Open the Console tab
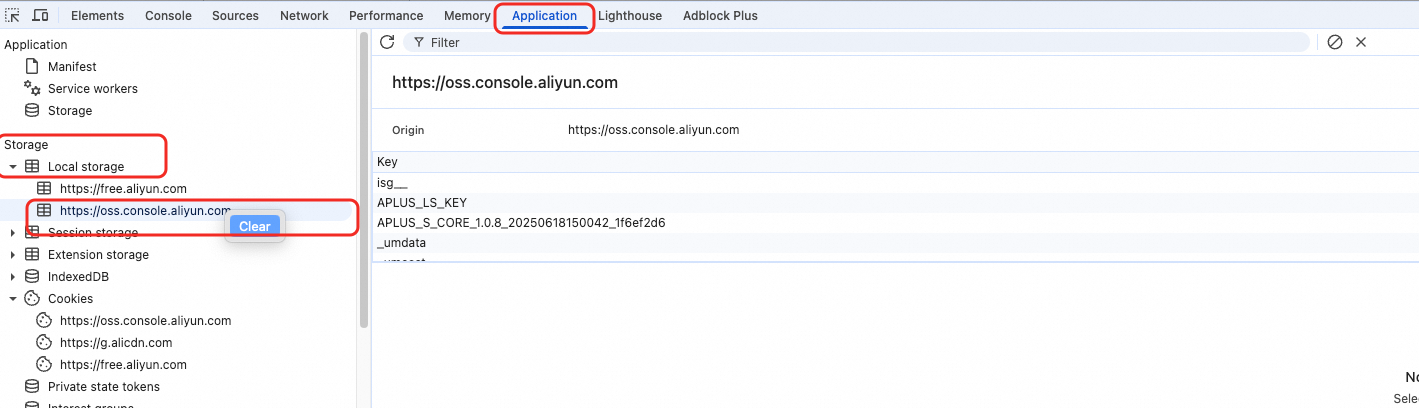Screen dimensions: 1419x408 pyautogui.click(x=168, y=16)
